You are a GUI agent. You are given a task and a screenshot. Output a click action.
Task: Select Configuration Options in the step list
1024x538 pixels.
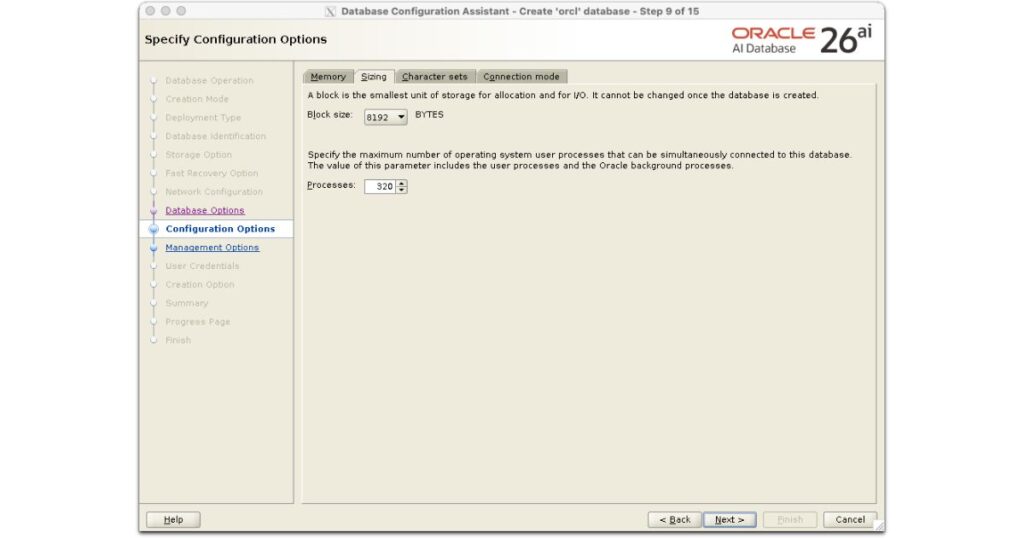[220, 229]
